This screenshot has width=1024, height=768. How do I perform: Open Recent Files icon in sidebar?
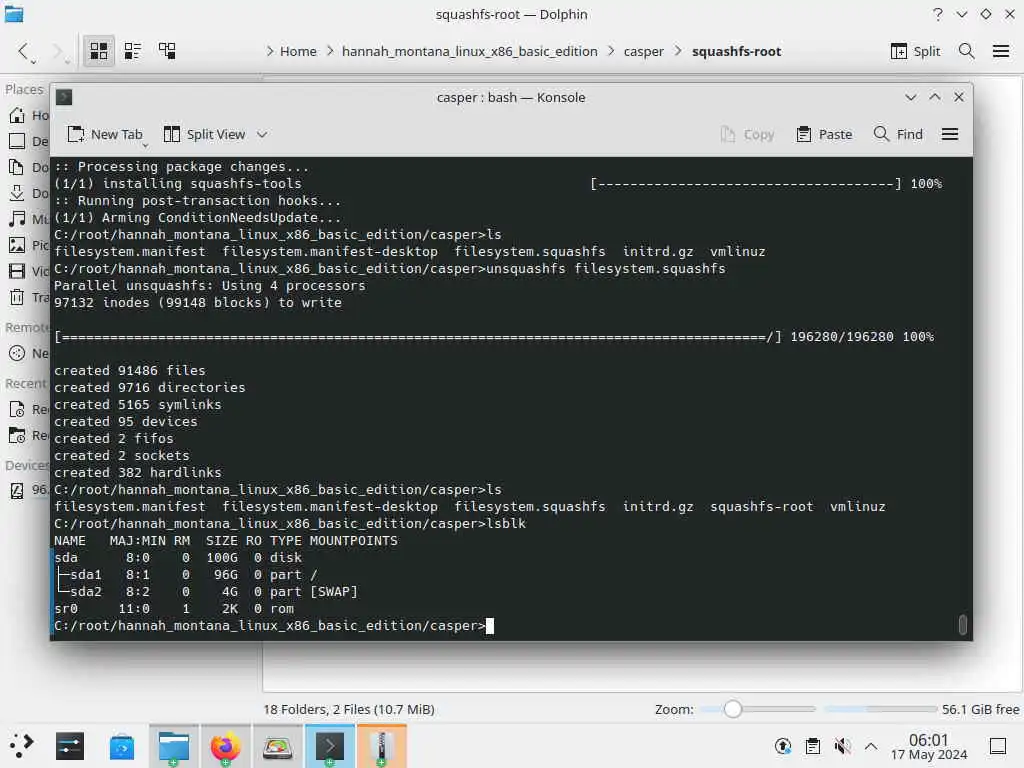tap(17, 409)
